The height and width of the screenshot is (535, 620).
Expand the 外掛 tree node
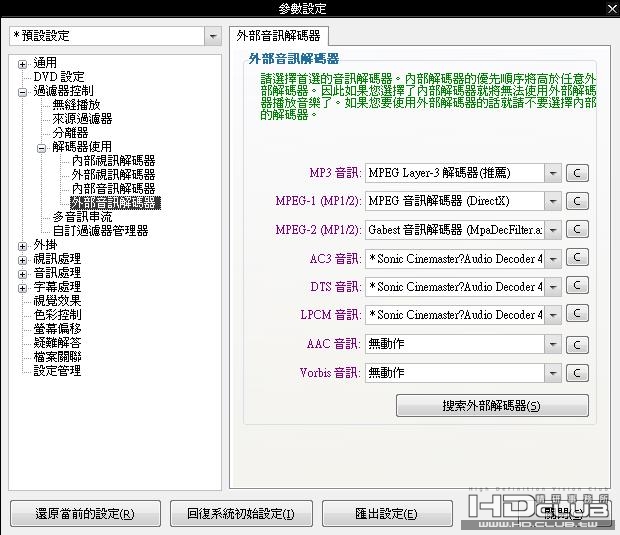[23, 246]
